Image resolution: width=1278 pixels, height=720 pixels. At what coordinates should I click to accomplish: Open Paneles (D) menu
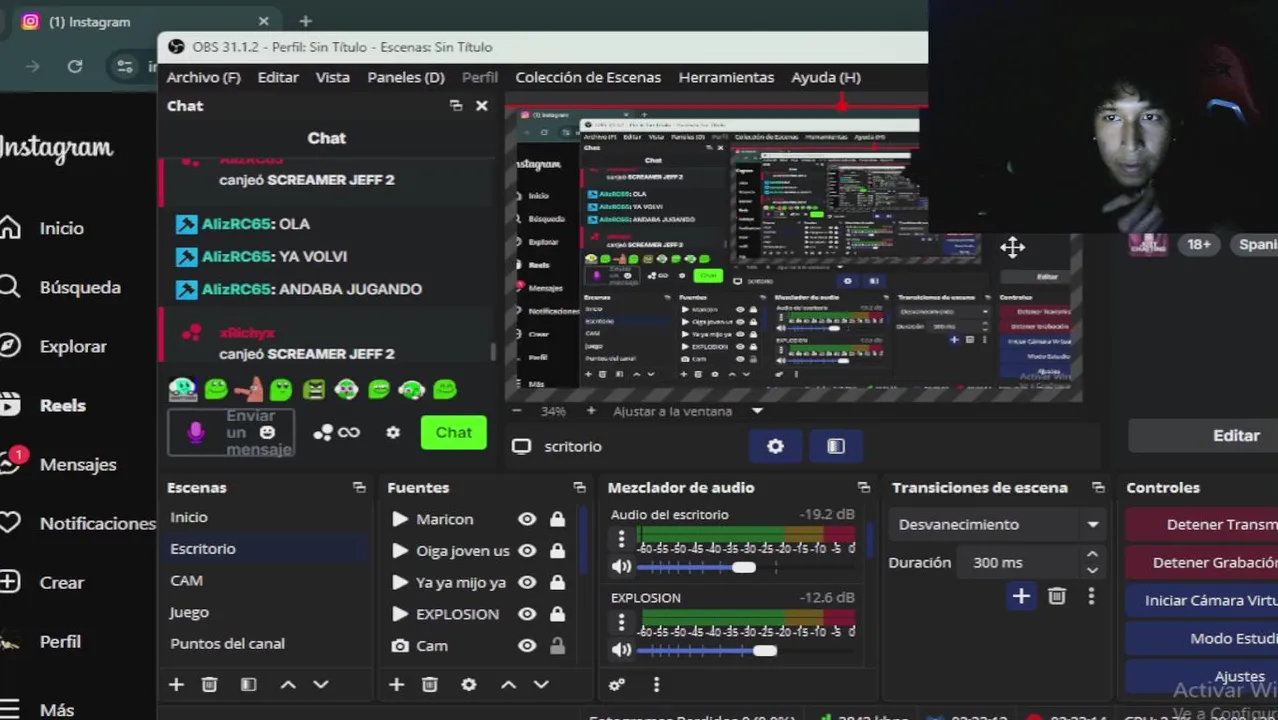coord(406,77)
